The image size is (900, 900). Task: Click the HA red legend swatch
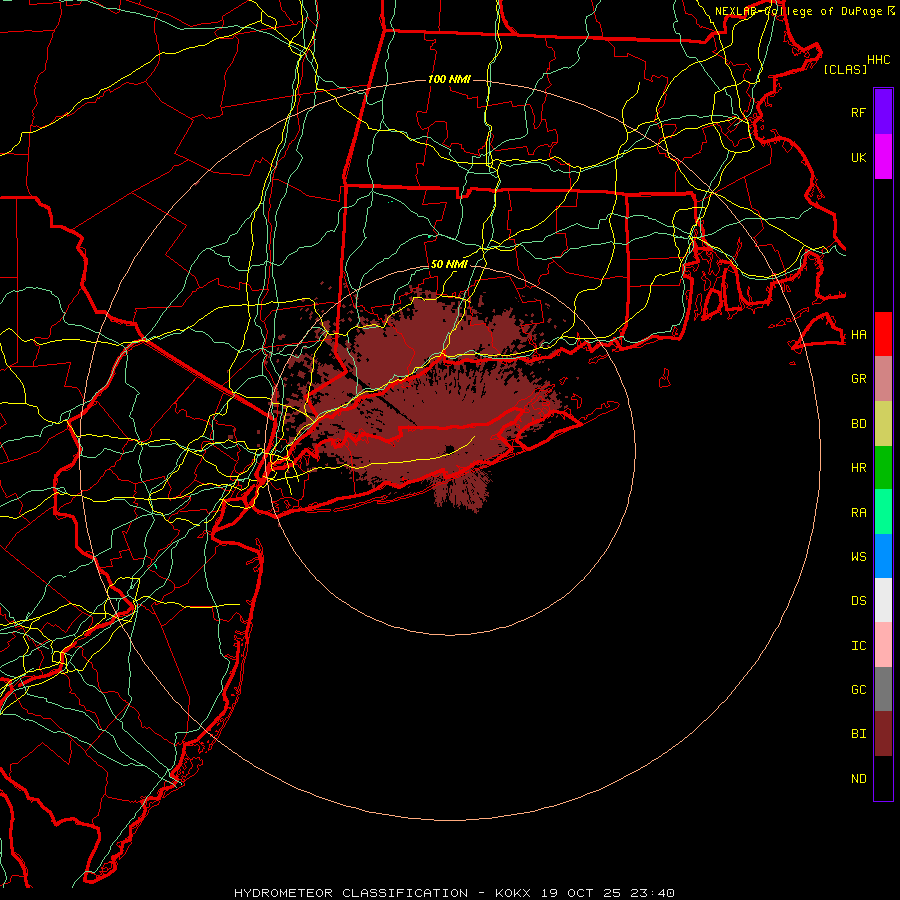point(883,334)
